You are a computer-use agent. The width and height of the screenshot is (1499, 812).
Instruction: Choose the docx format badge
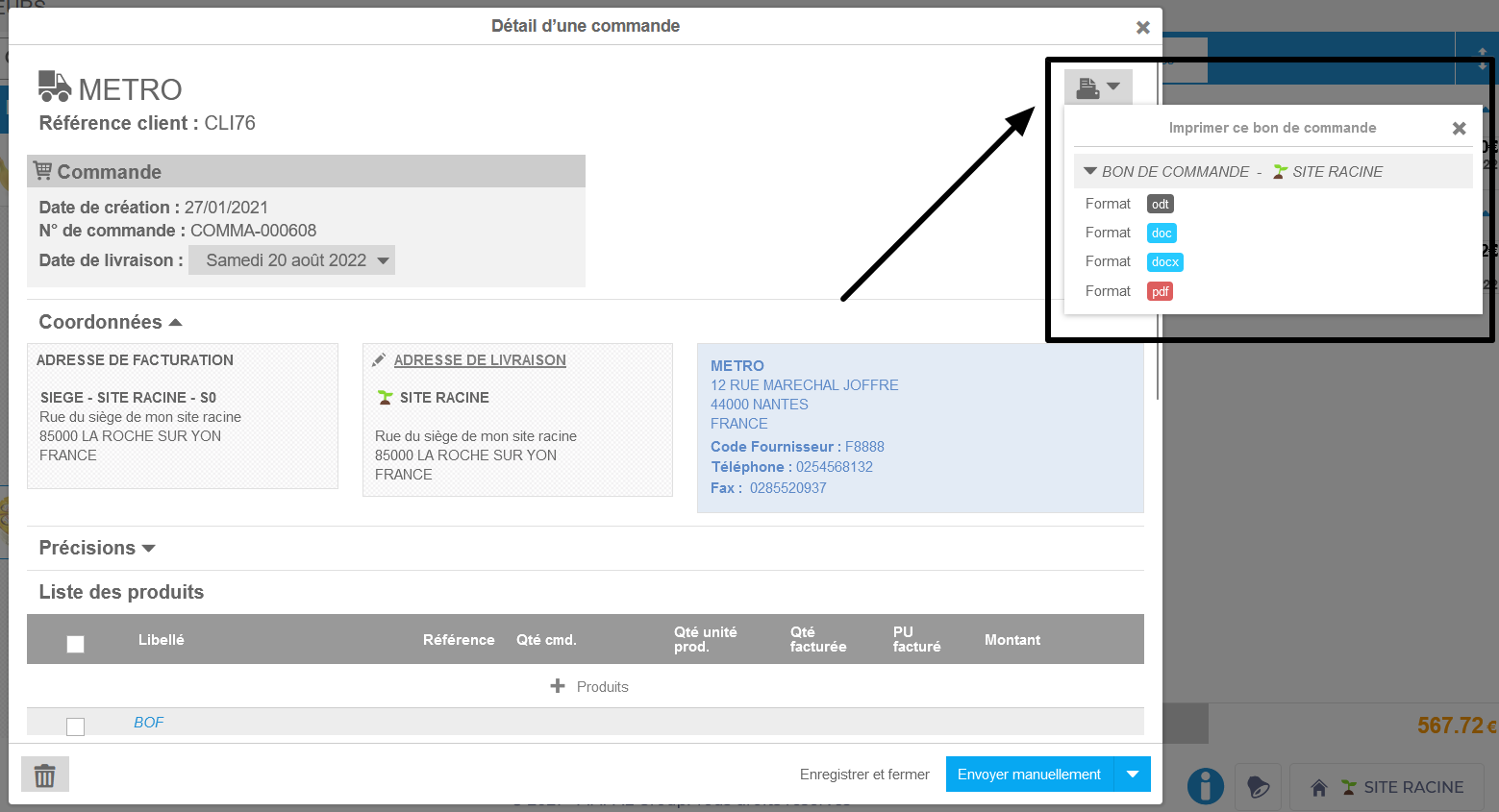(1164, 261)
